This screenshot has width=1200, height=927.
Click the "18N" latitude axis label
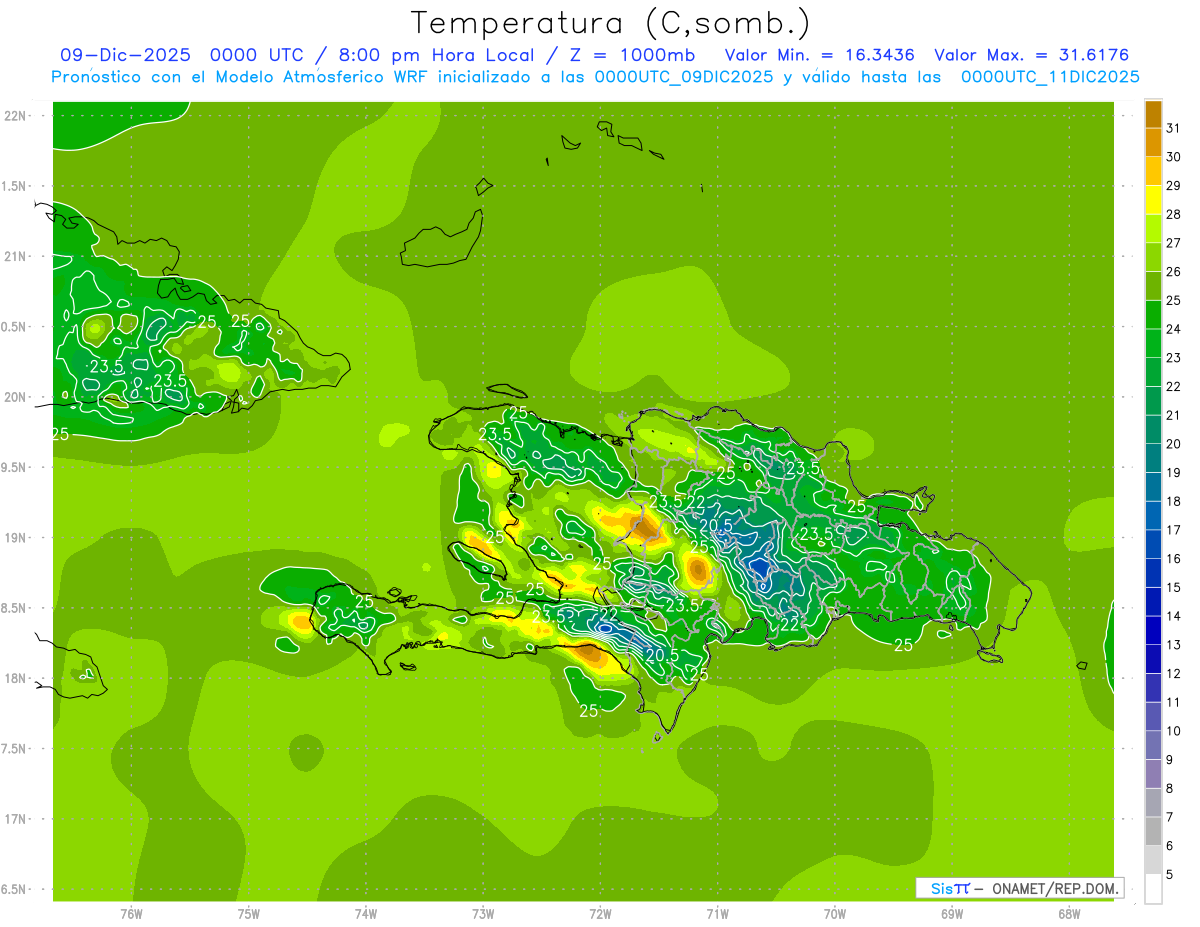point(16,678)
